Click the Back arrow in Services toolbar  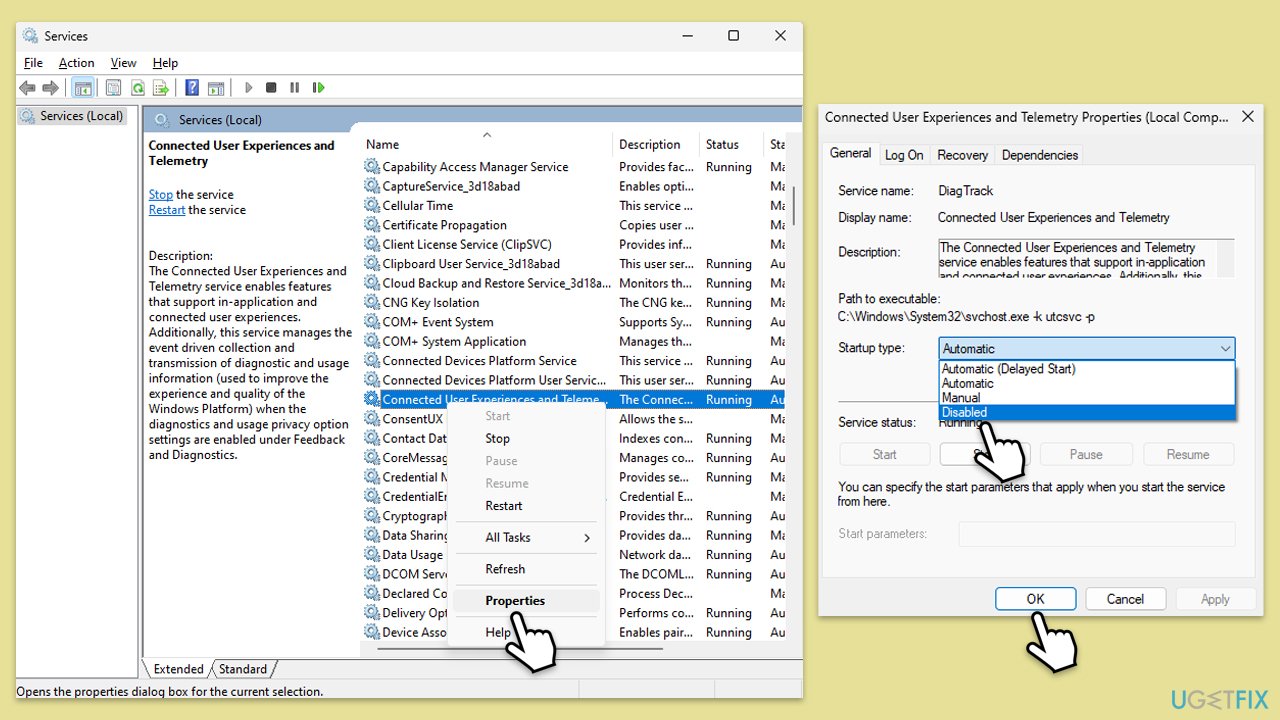[27, 88]
